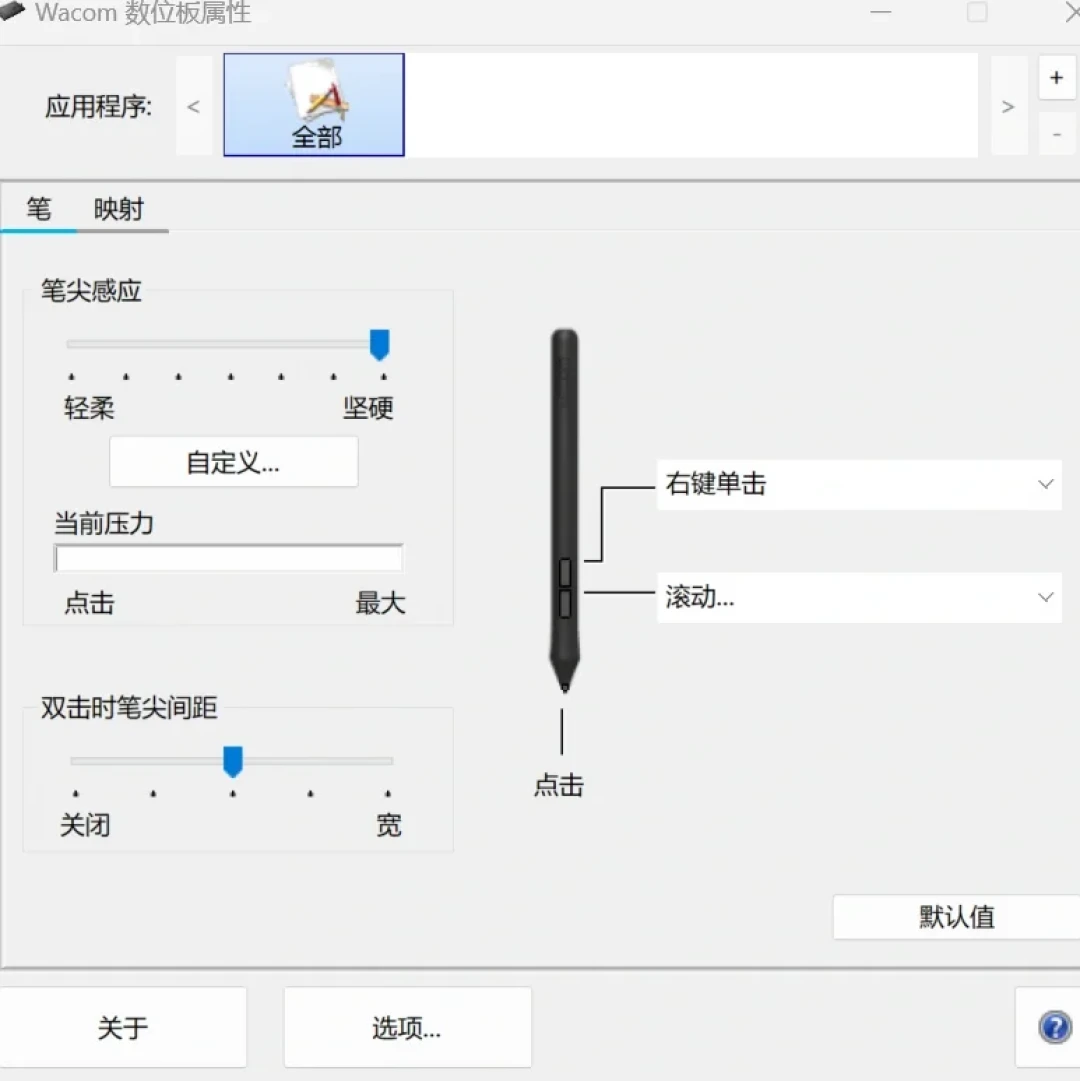Screen dimensions: 1080x1081
Task: Click the 默认值 button
Action: point(956,917)
